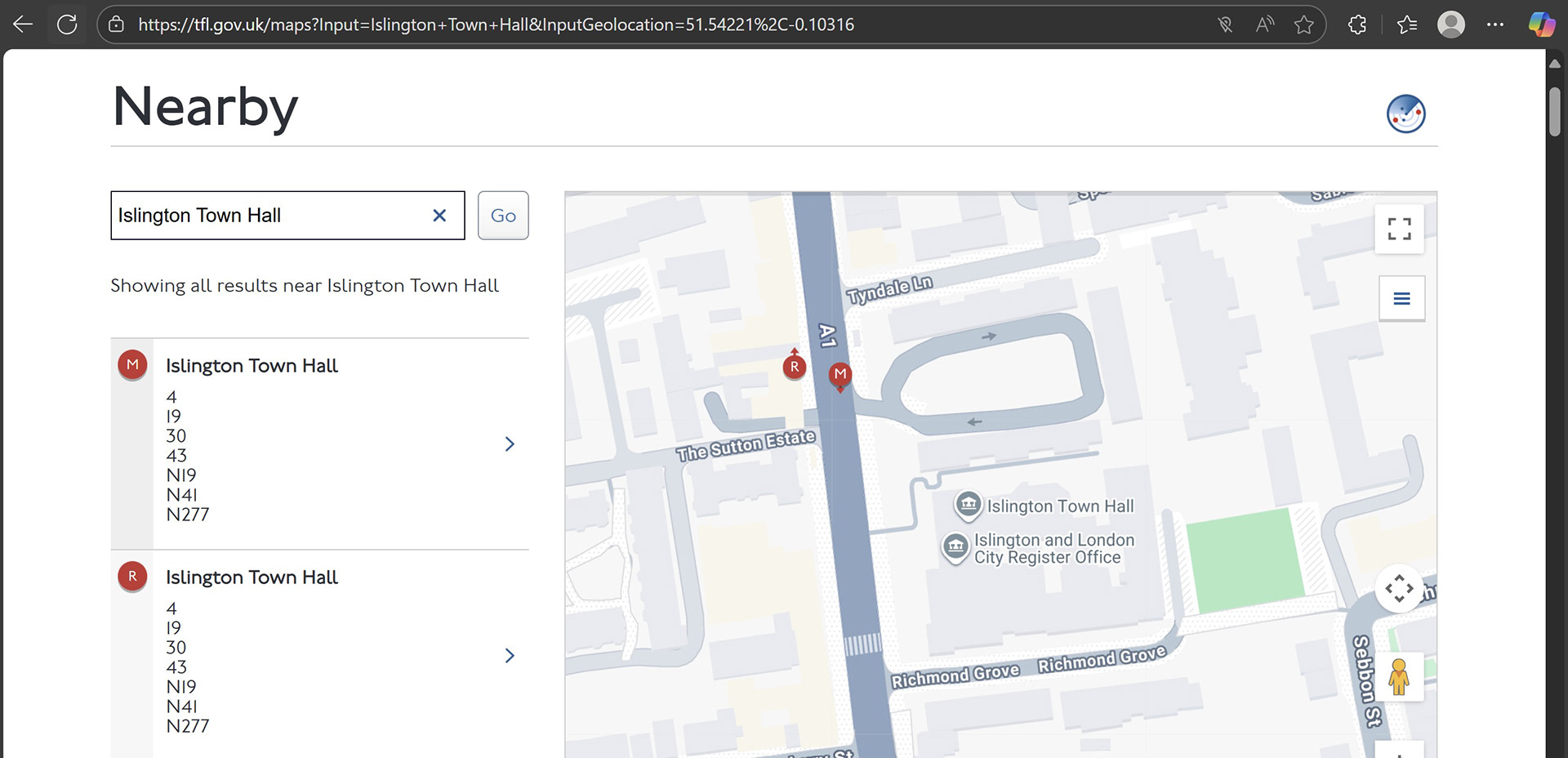Open browser Settings and more menu
Image resolution: width=1568 pixels, height=758 pixels.
(1495, 25)
